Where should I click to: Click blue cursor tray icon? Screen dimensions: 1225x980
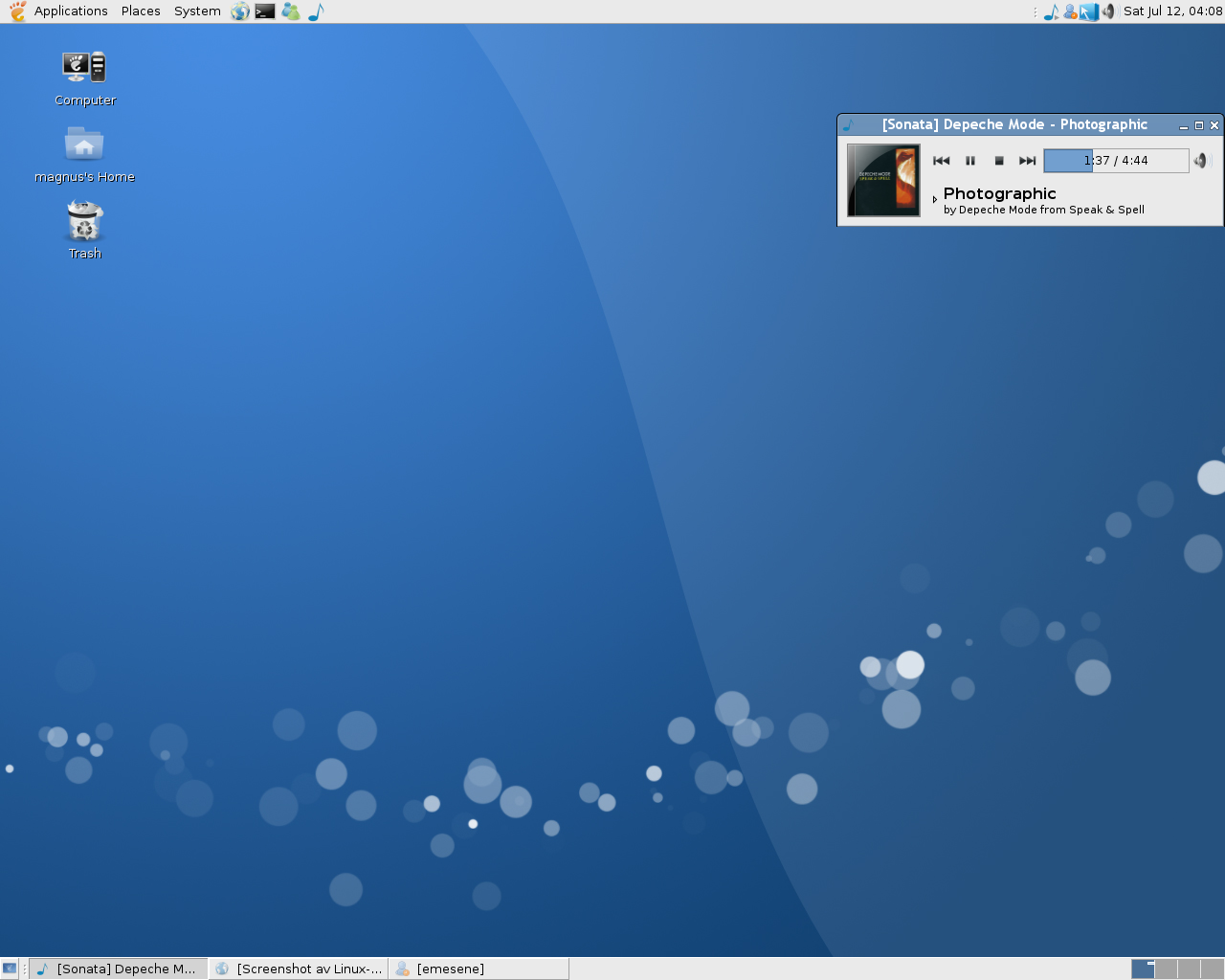point(1089,11)
